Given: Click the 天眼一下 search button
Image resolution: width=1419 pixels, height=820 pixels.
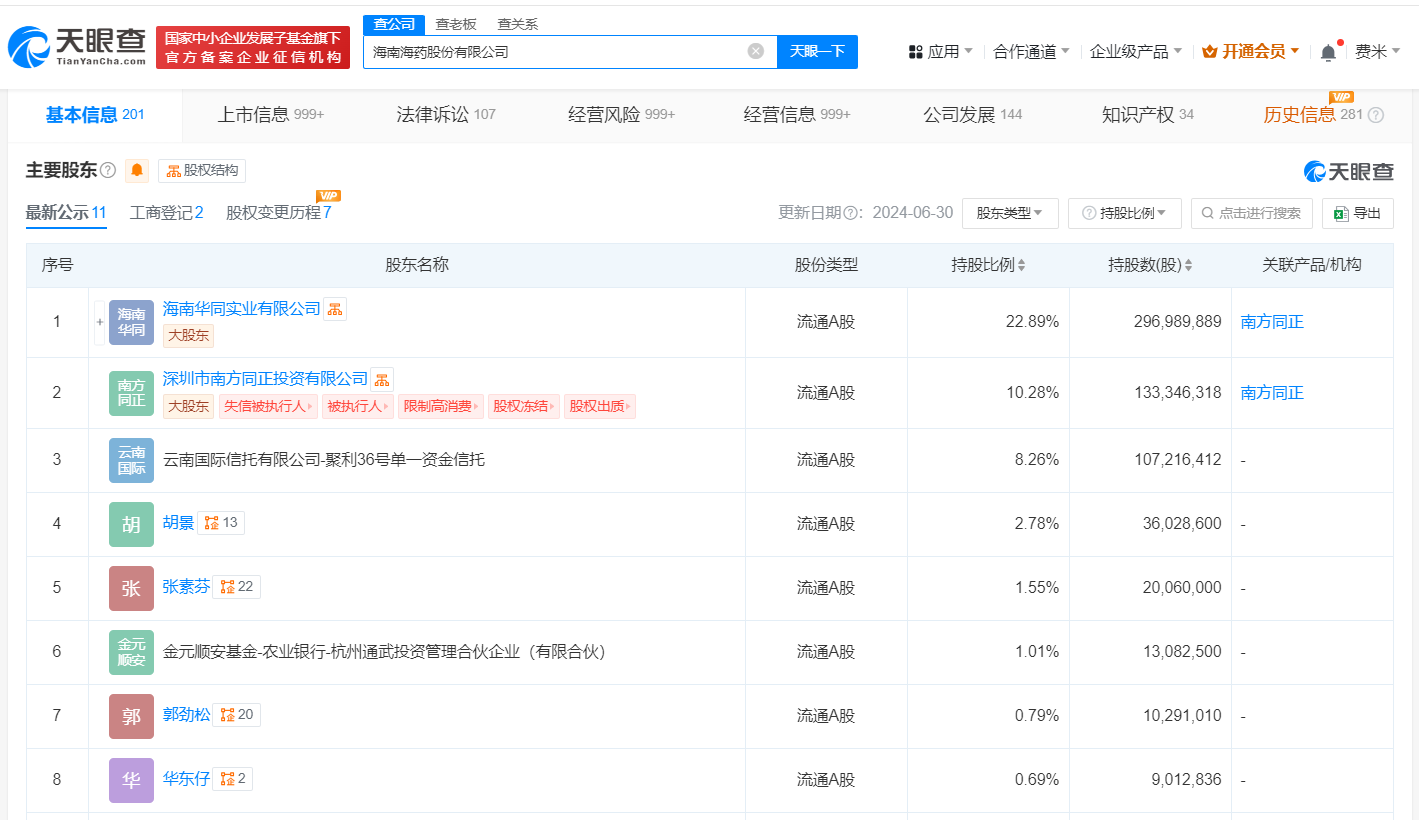Looking at the screenshot, I should (x=817, y=51).
